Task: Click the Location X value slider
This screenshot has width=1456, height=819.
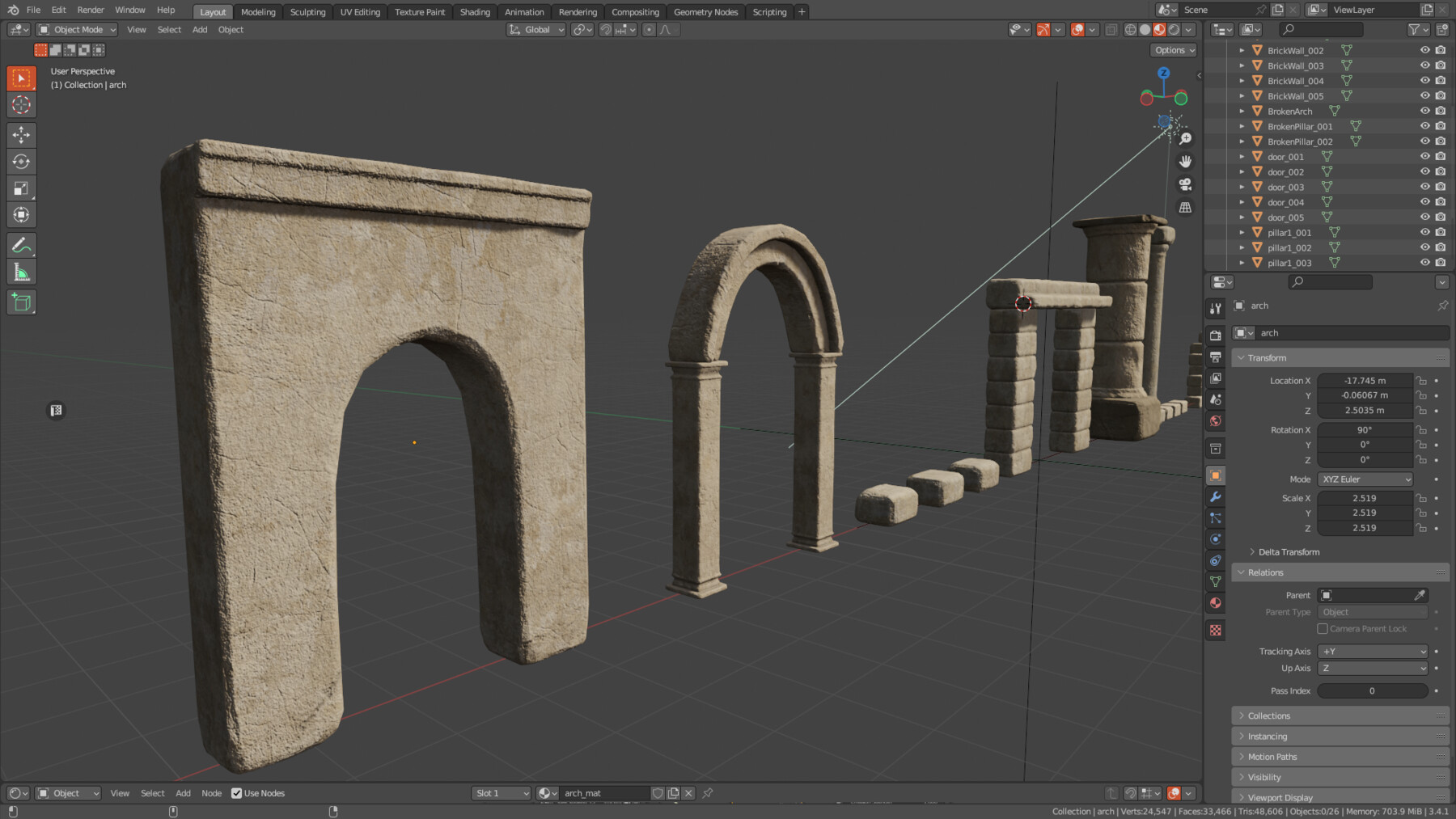Action: 1365,380
